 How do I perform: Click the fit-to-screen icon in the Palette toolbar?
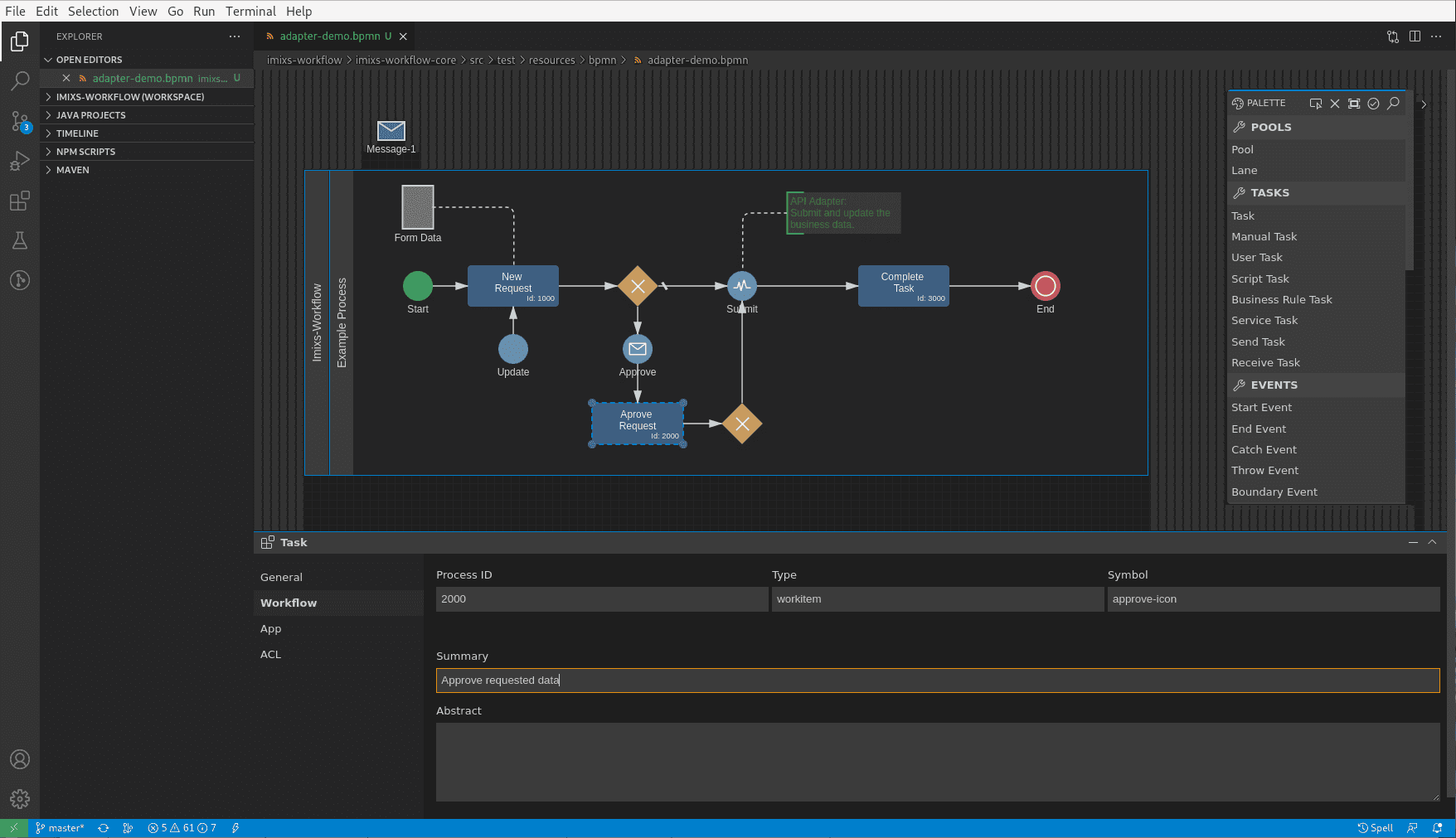1354,104
